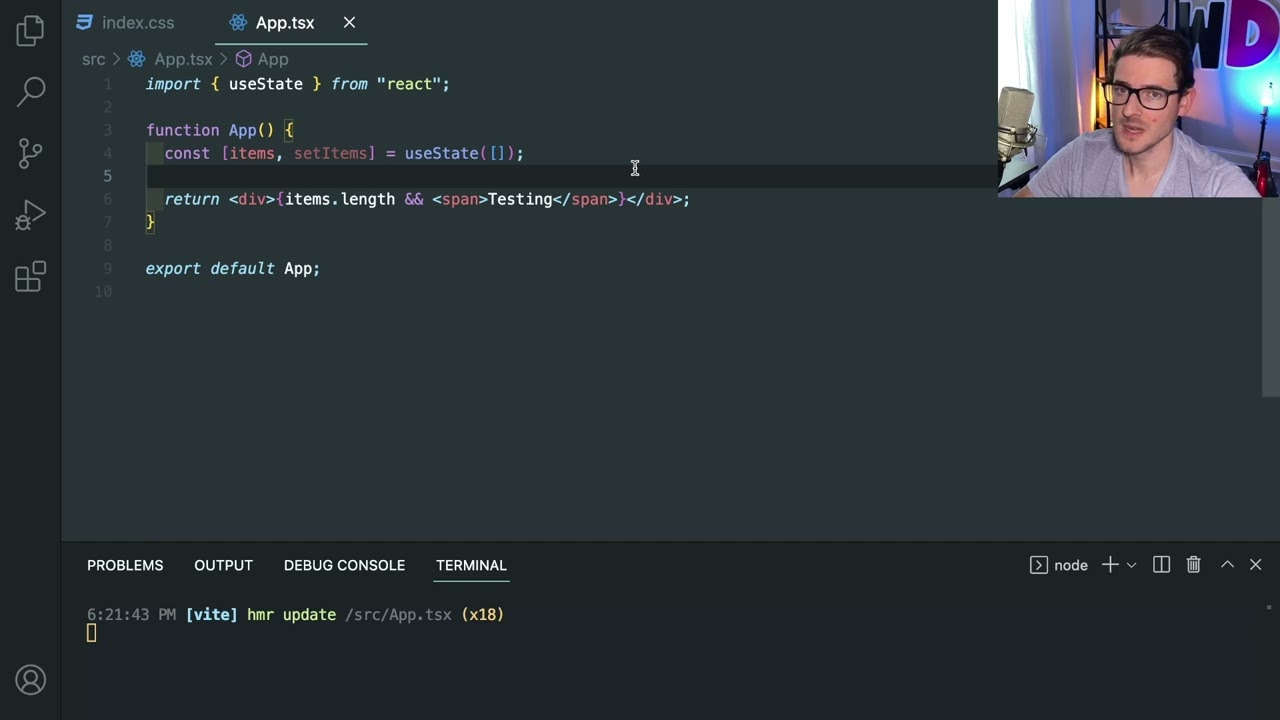1280x720 pixels.
Task: Click export default App line
Action: [x=233, y=268]
